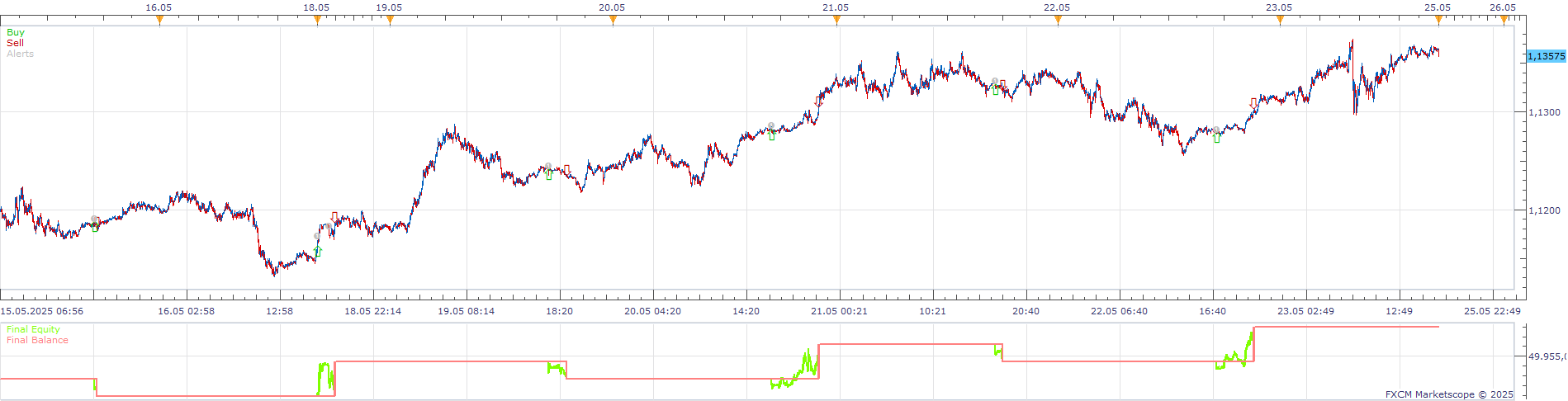Select the orange 21.05 date marker triangle
Viewport: 1568px width, 401px height.
pyautogui.click(x=836, y=20)
